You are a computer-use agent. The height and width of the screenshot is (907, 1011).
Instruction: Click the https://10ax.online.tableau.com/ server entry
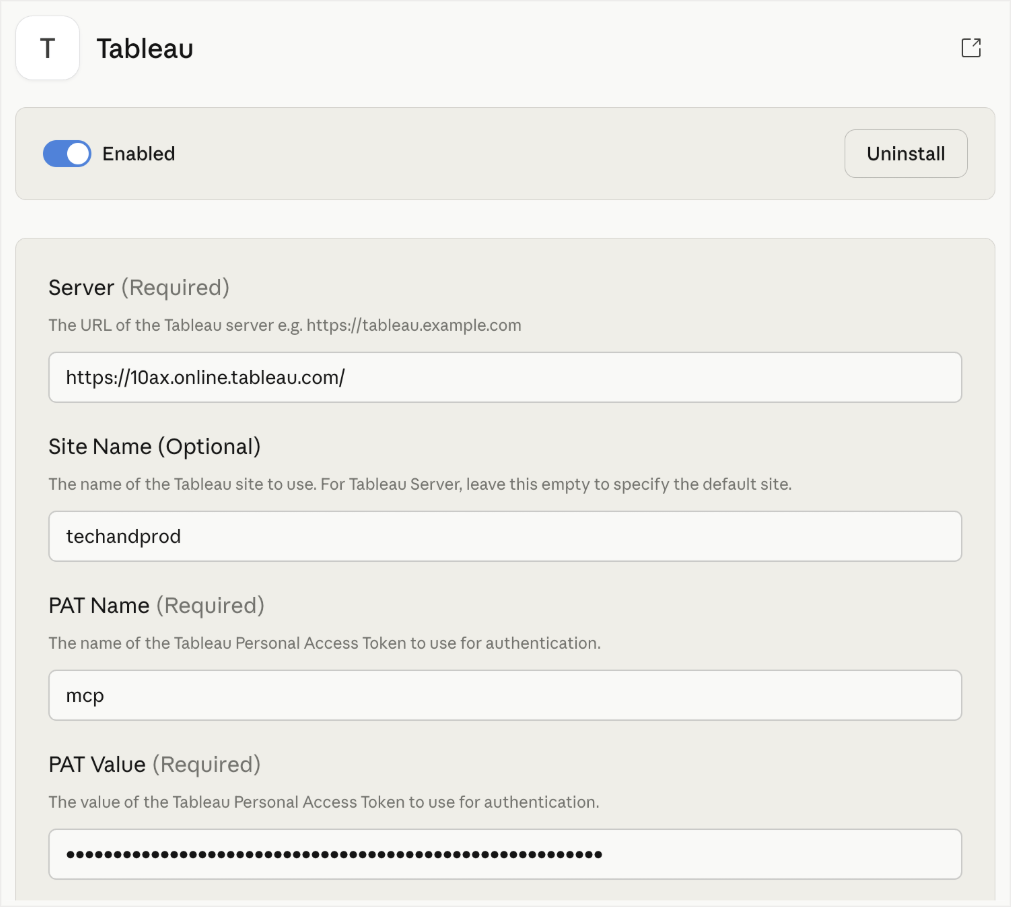click(504, 377)
